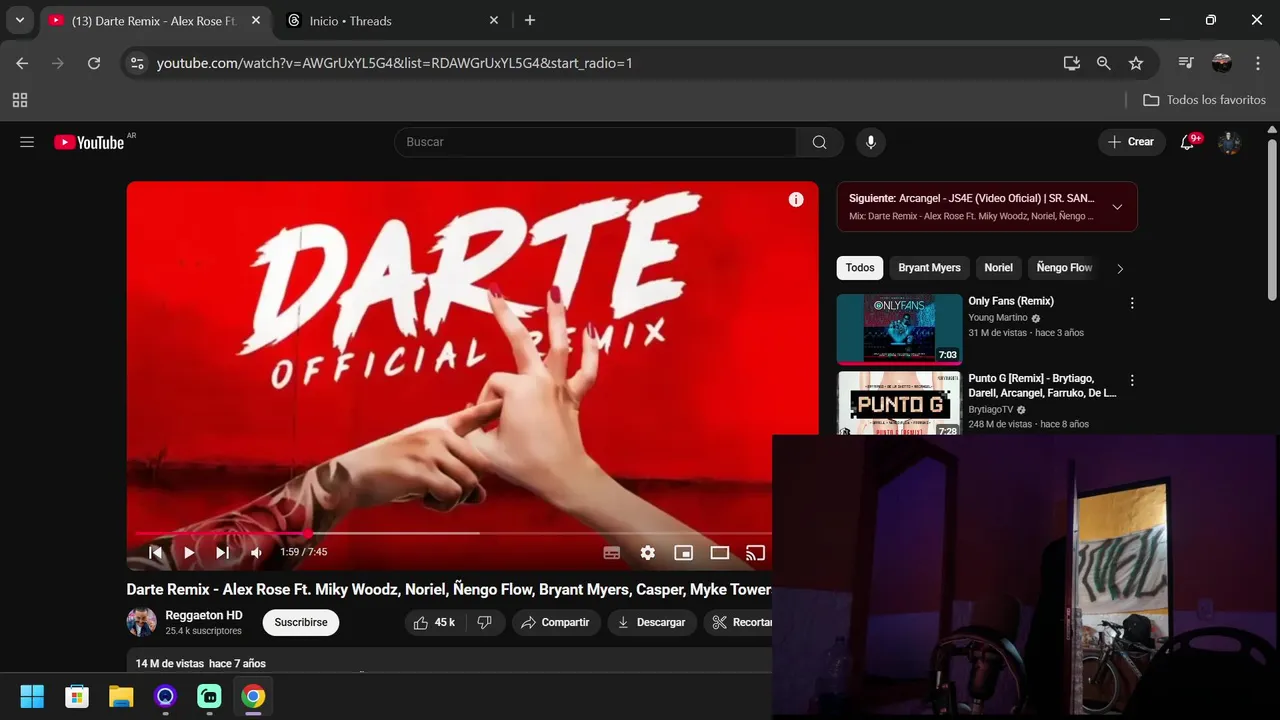Open the Reggaeton HD channel name

coord(204,615)
